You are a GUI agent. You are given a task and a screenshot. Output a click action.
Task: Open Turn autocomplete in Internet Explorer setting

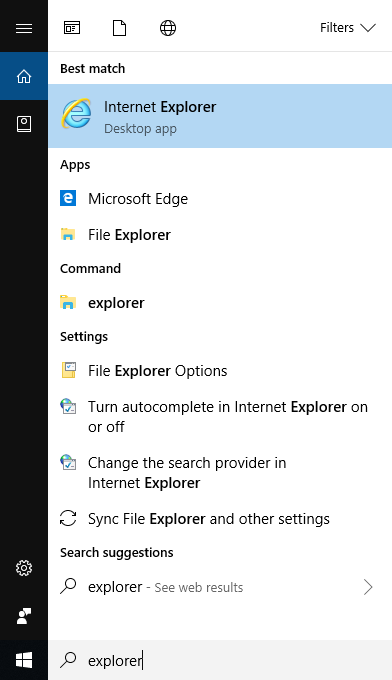point(220,417)
